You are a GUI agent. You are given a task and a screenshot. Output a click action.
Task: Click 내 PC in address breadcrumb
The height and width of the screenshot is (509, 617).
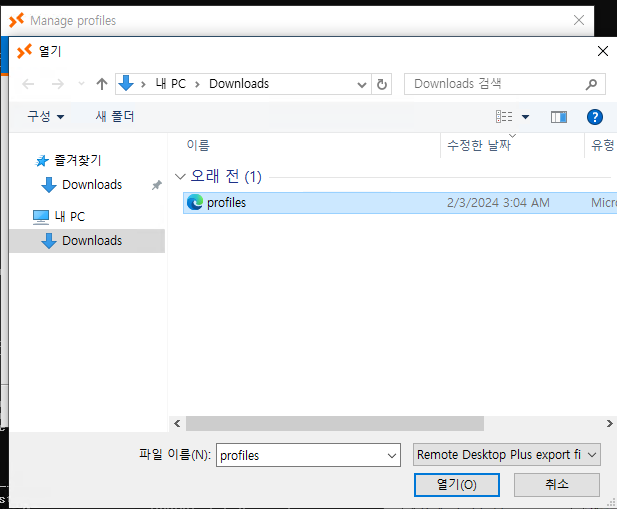pyautogui.click(x=170, y=84)
